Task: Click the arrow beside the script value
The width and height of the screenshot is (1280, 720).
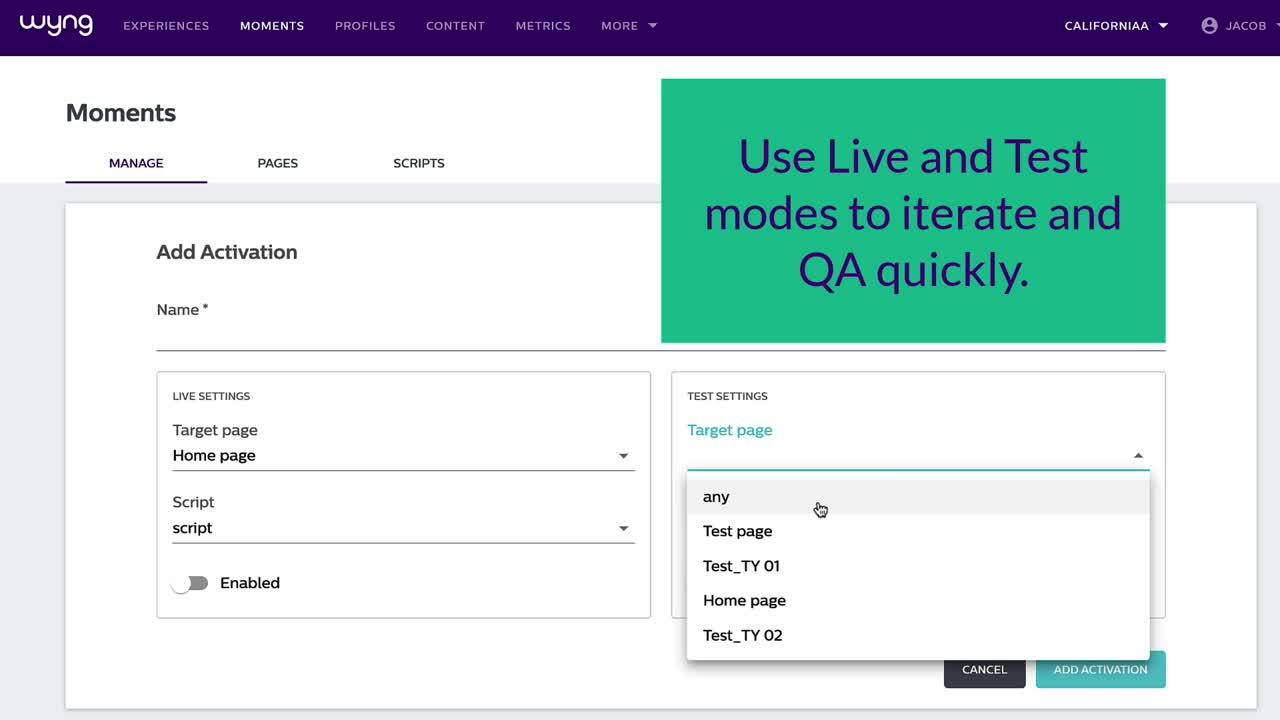Action: 623,528
